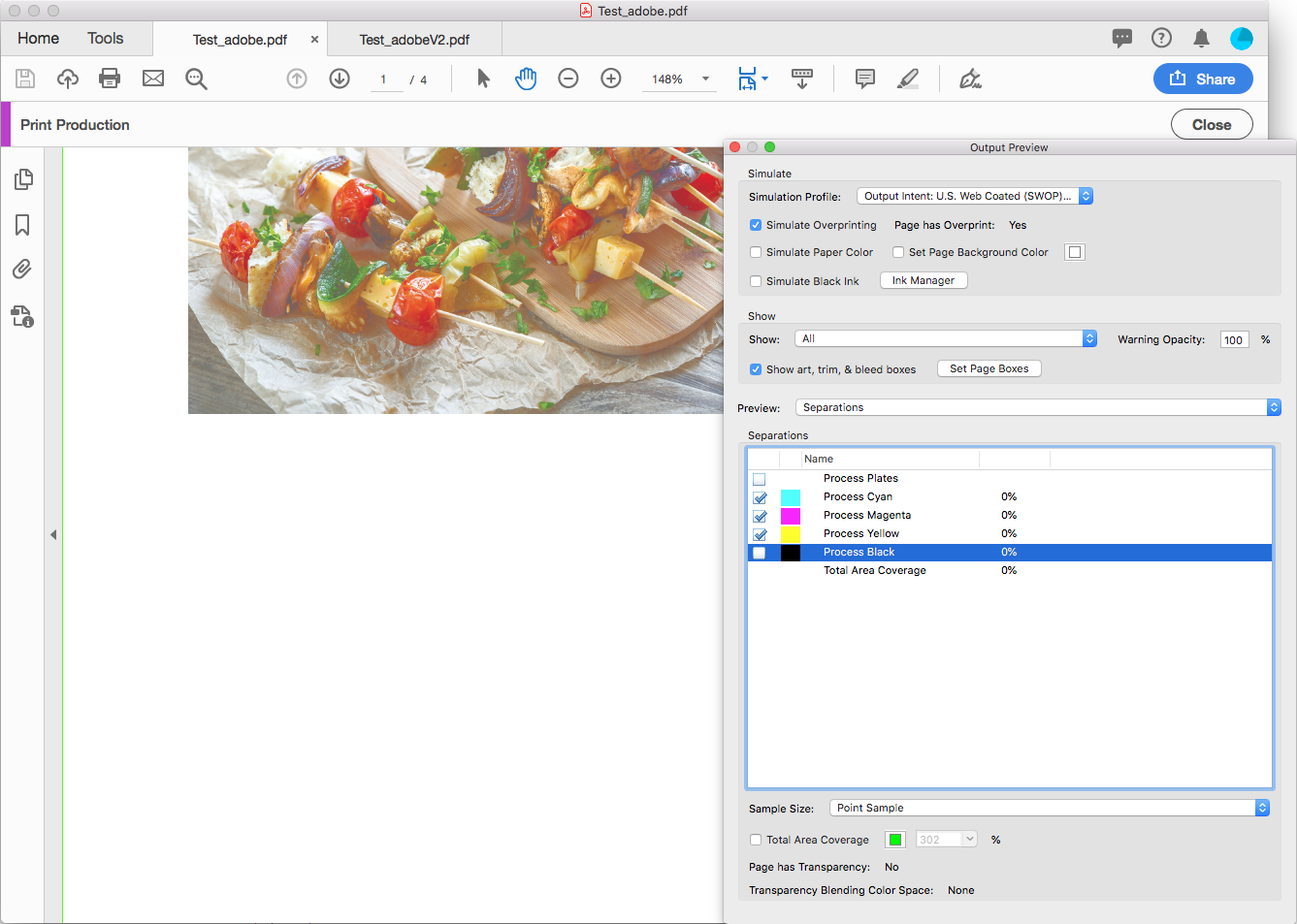Expand the left navigation pane arrow

point(53,534)
